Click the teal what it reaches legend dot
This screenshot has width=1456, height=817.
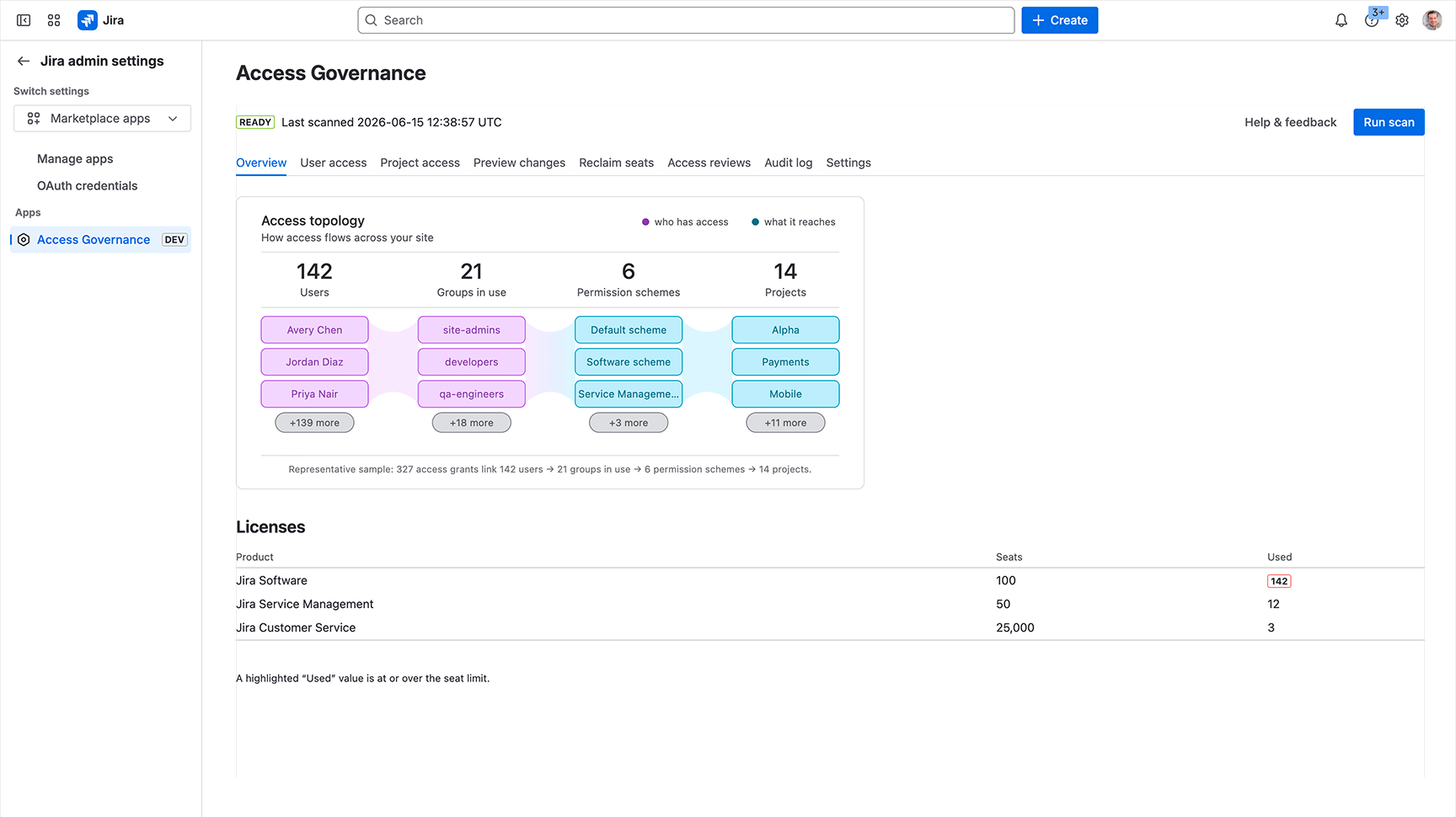tap(755, 222)
